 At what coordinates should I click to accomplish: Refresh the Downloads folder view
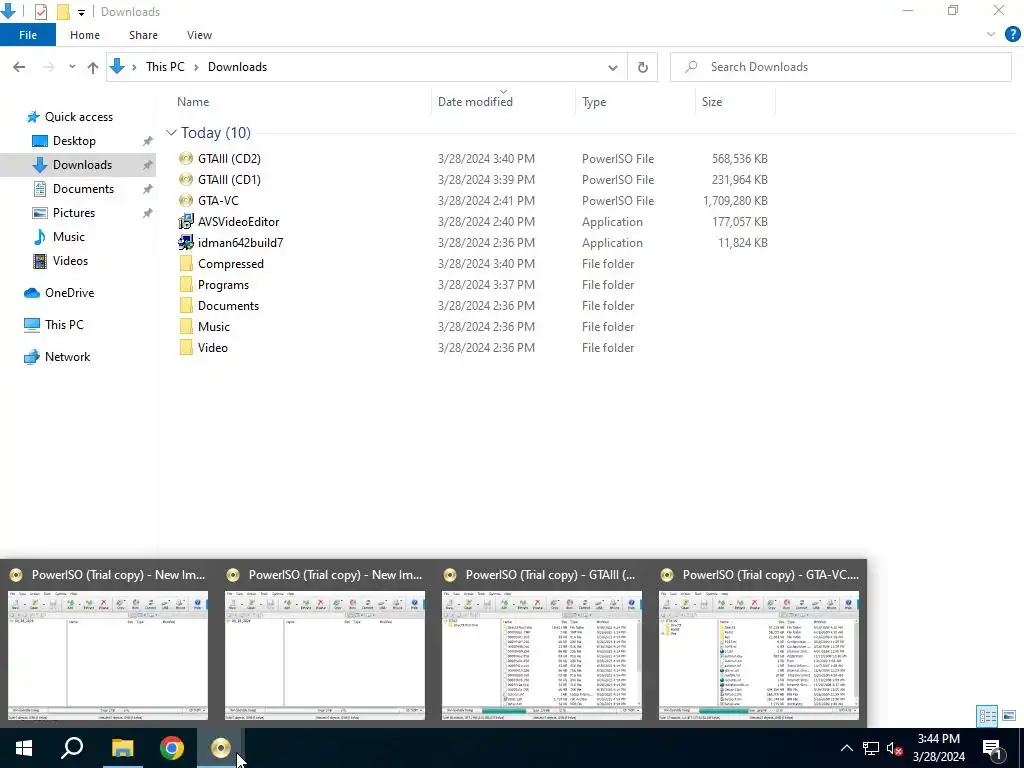click(x=643, y=67)
